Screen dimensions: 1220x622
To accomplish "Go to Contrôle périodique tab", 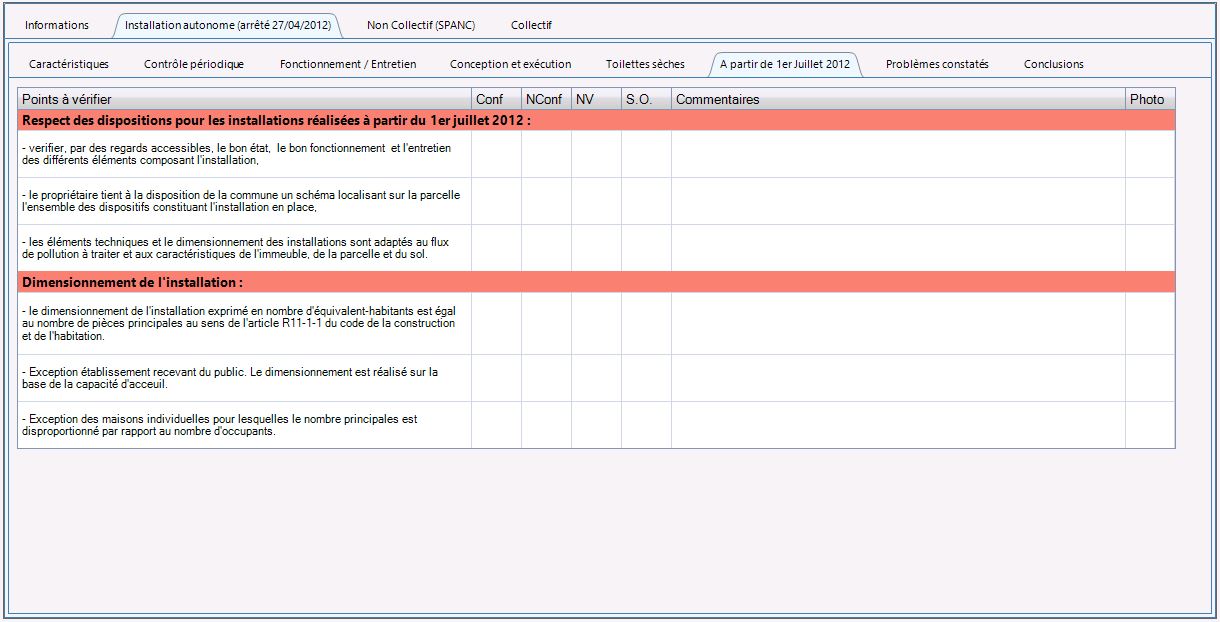I will coord(194,64).
